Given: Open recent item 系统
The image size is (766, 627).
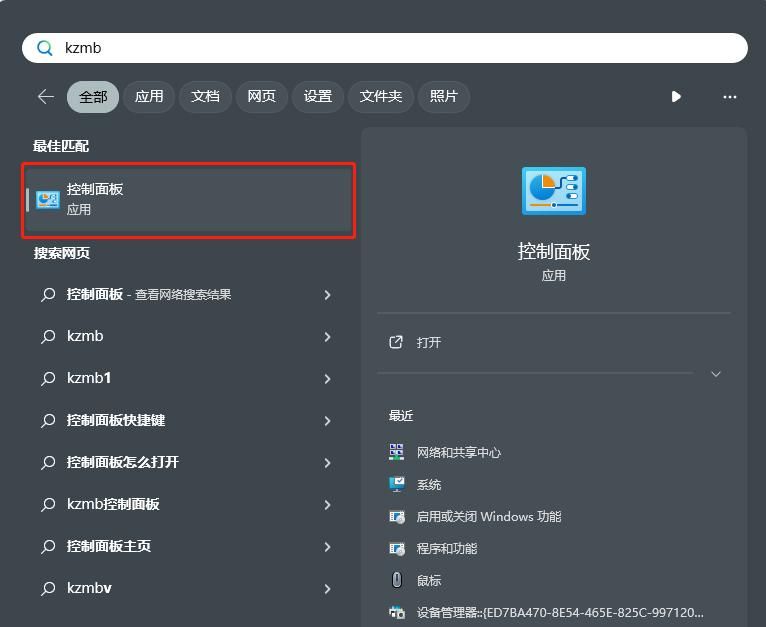Looking at the screenshot, I should pos(428,484).
